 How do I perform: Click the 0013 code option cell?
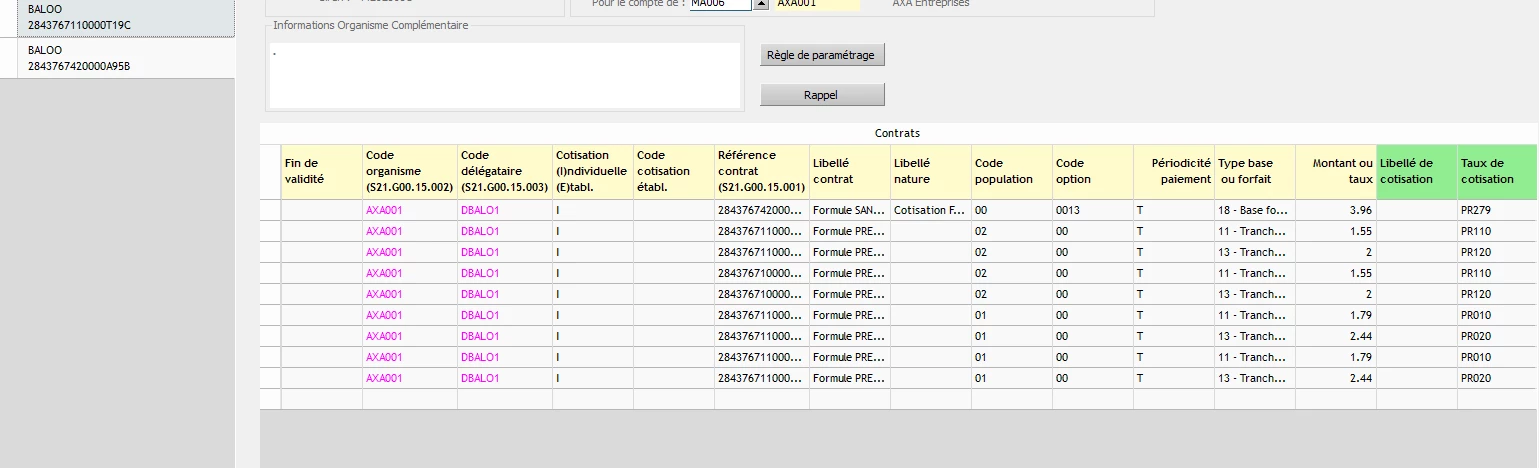(x=1093, y=210)
